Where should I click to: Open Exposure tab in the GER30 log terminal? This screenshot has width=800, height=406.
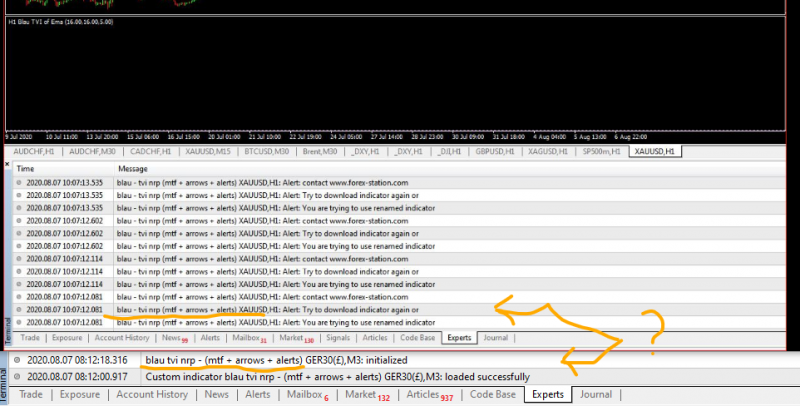(80, 394)
